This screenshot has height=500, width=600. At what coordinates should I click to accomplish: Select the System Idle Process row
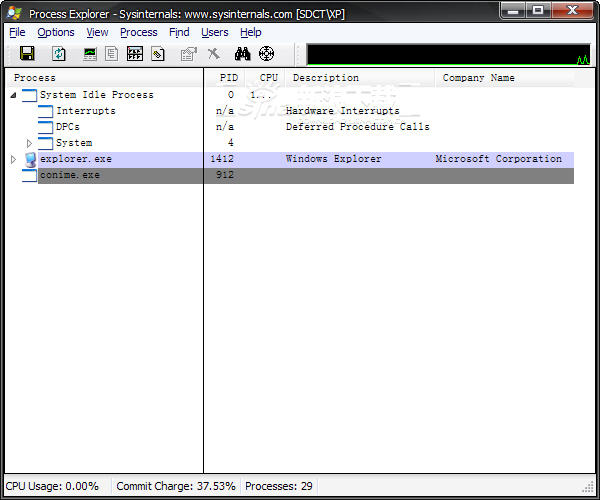pyautogui.click(x=291, y=95)
